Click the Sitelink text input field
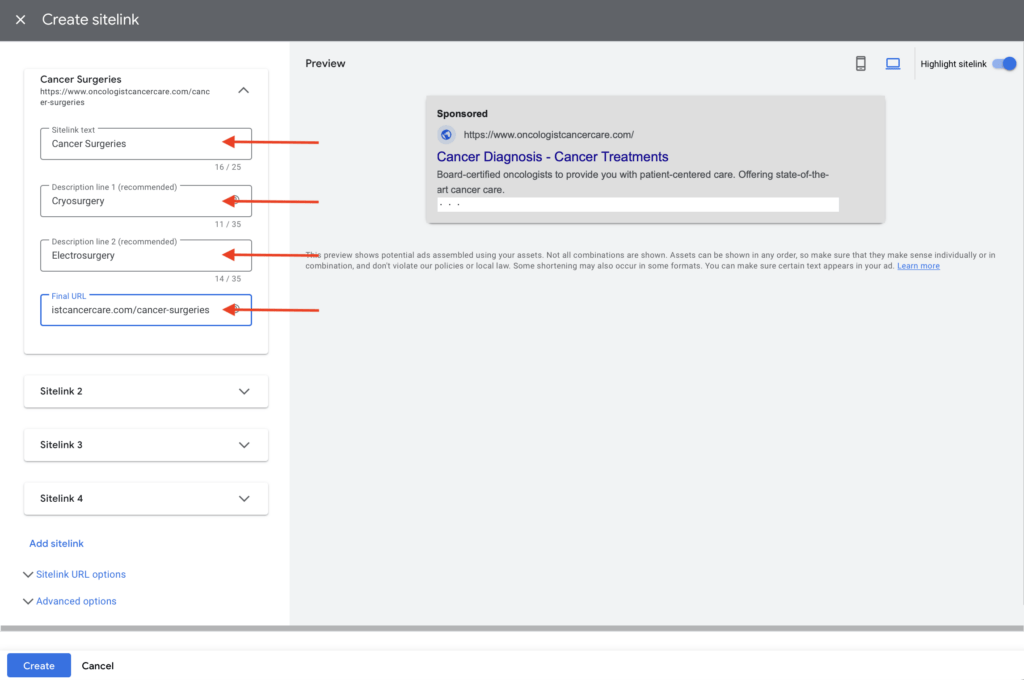The height and width of the screenshot is (680, 1024). pyautogui.click(x=130, y=144)
